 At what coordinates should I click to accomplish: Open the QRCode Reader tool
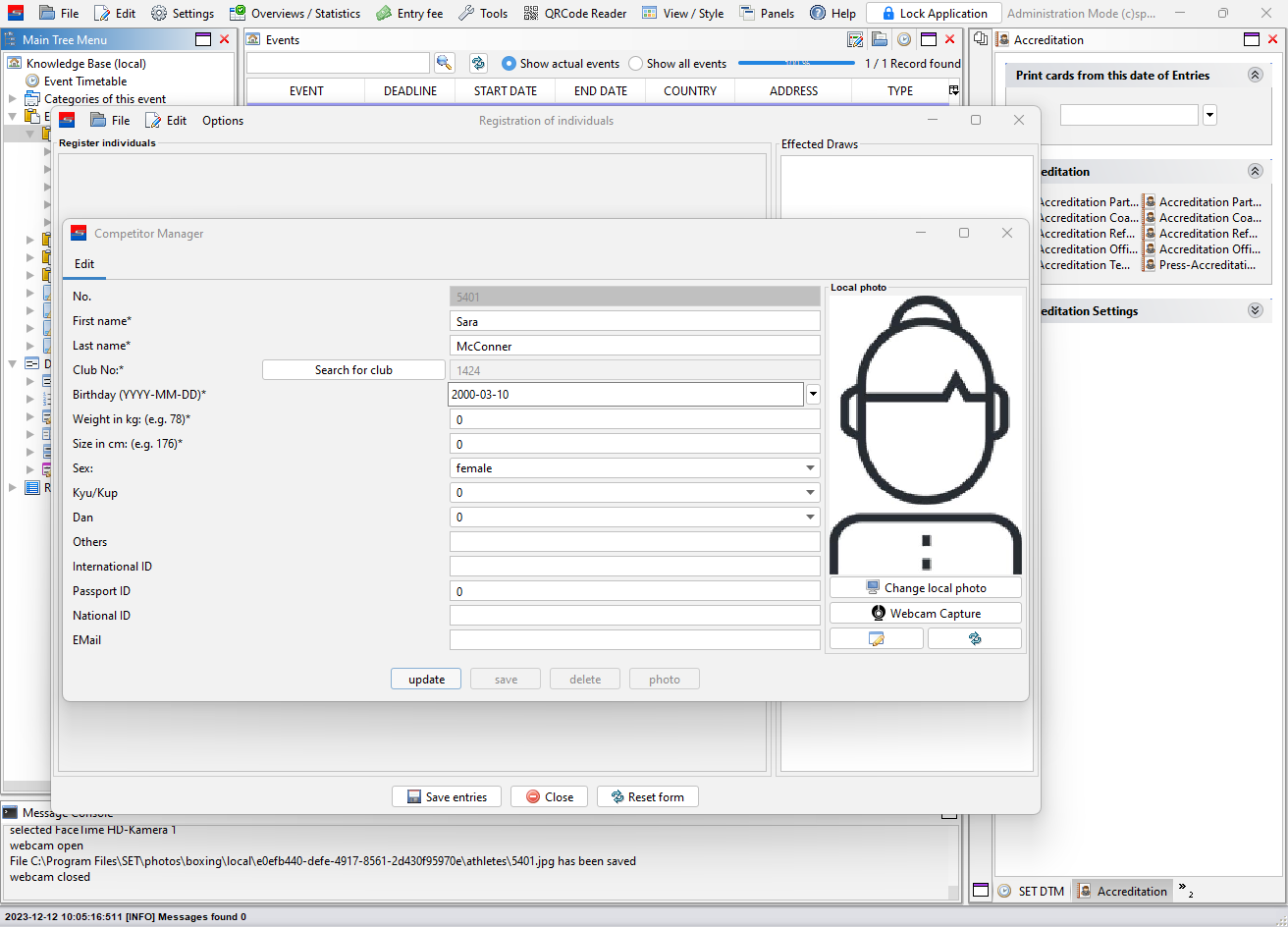pos(574,13)
